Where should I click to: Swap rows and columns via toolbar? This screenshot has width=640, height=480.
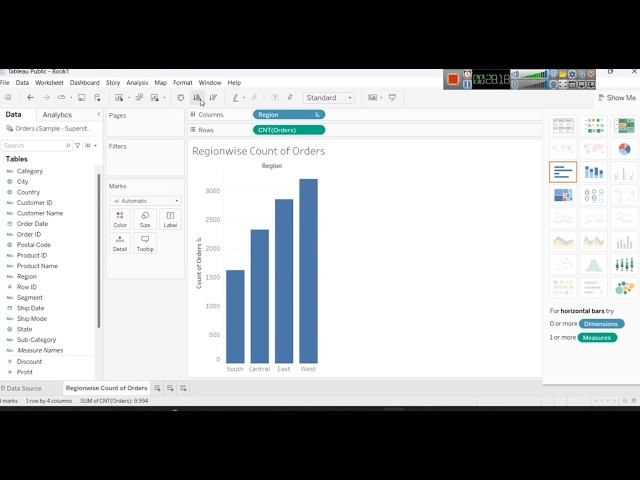click(x=181, y=98)
